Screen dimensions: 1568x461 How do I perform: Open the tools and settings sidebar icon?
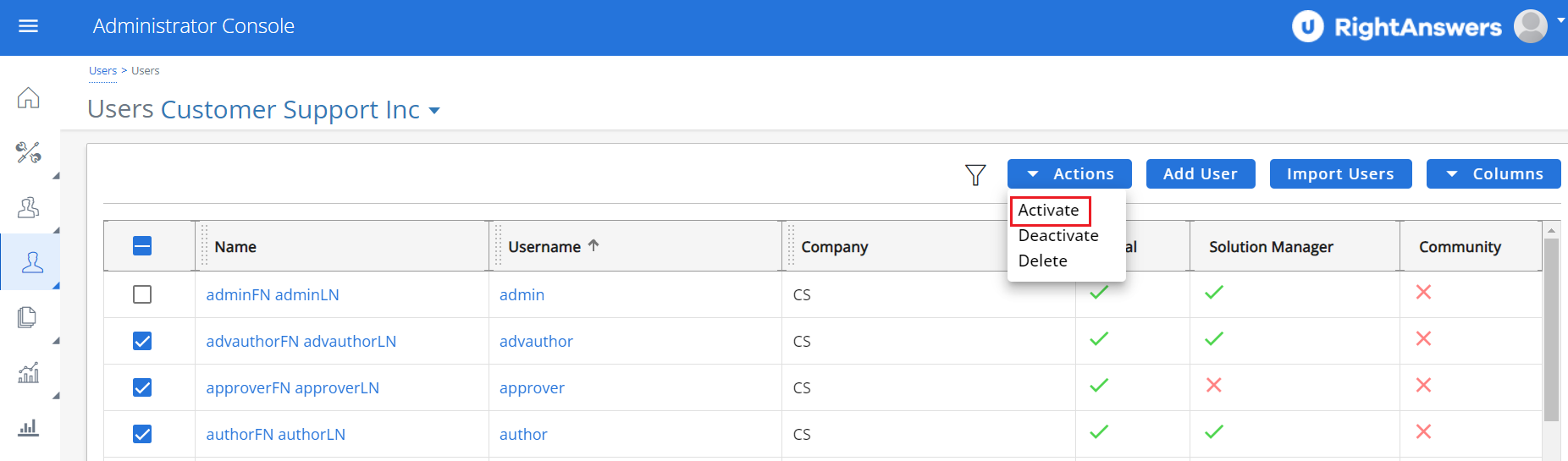click(29, 153)
